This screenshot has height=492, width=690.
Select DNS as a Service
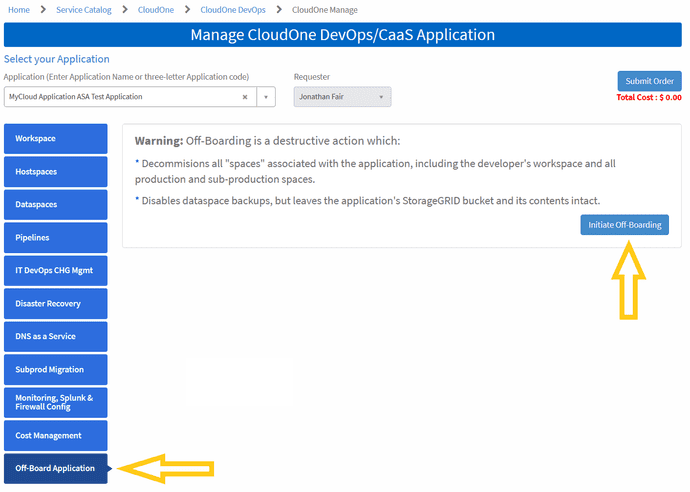point(55,337)
